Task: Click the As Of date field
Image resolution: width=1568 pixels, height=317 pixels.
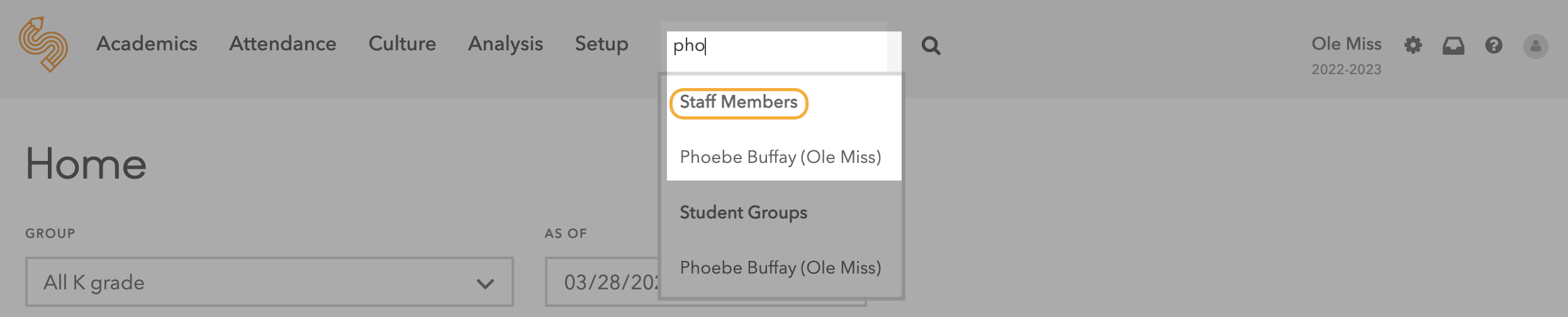Action: (x=604, y=282)
